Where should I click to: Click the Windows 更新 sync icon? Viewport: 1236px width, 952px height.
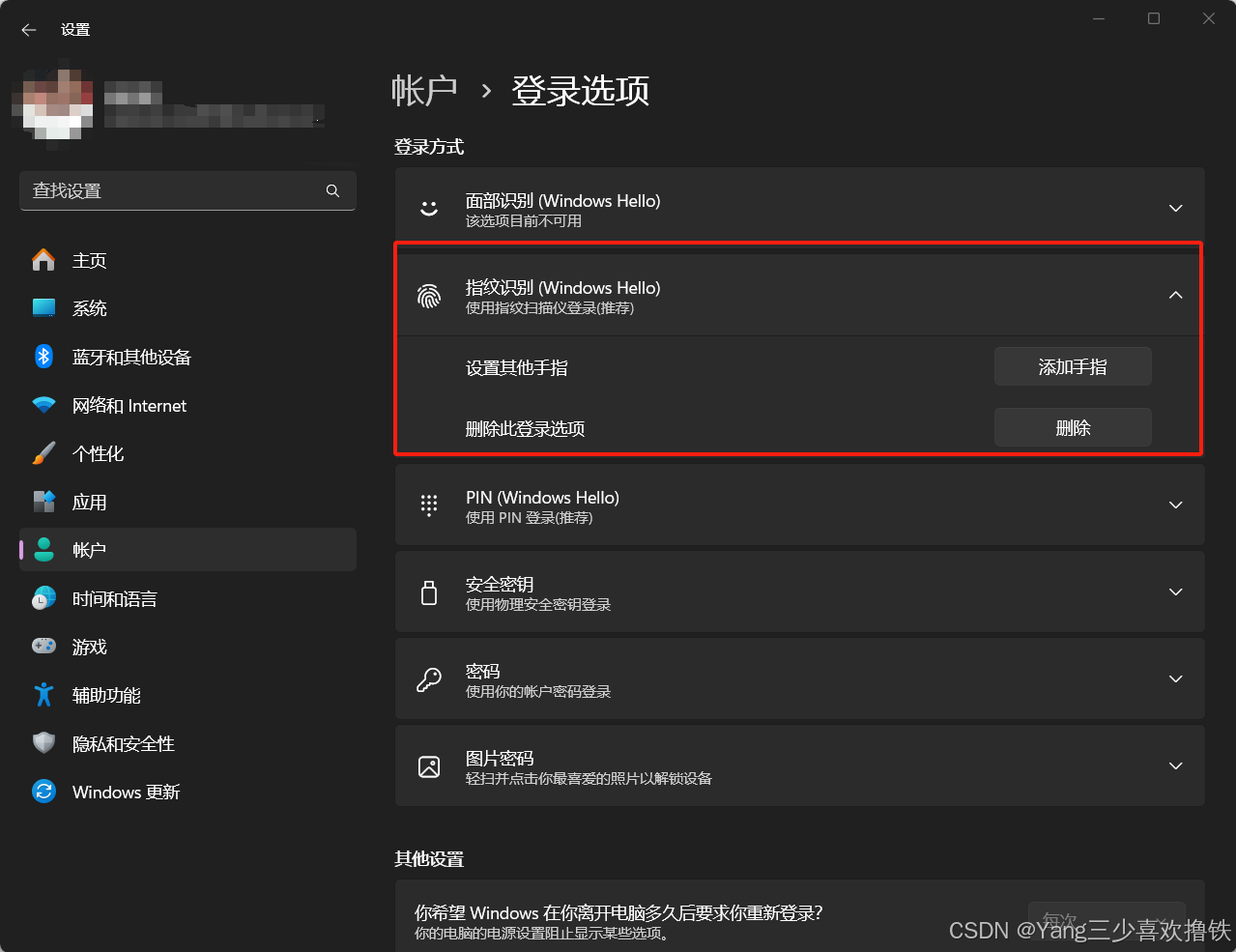pyautogui.click(x=43, y=792)
